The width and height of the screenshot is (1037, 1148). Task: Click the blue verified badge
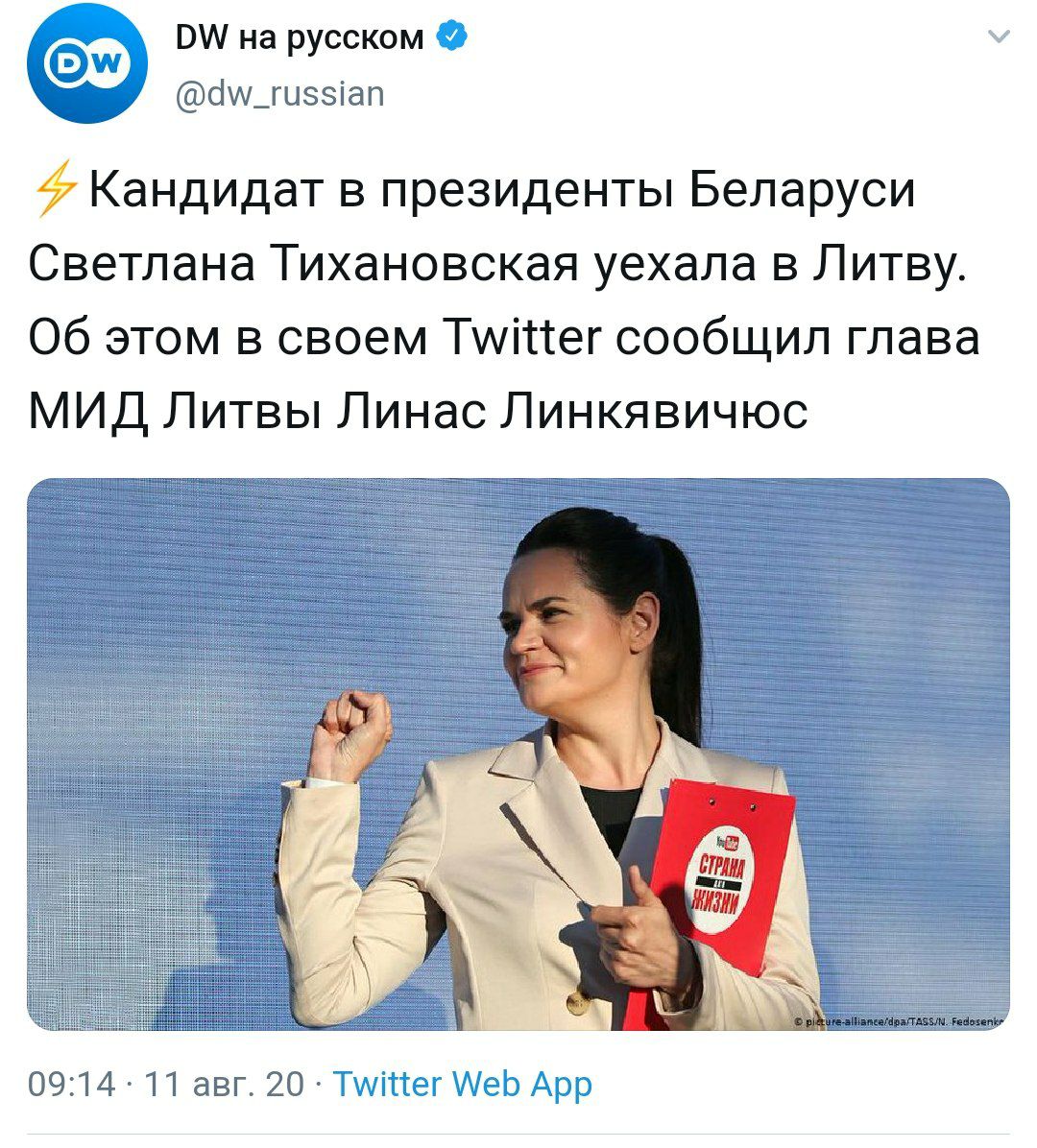coord(452,36)
